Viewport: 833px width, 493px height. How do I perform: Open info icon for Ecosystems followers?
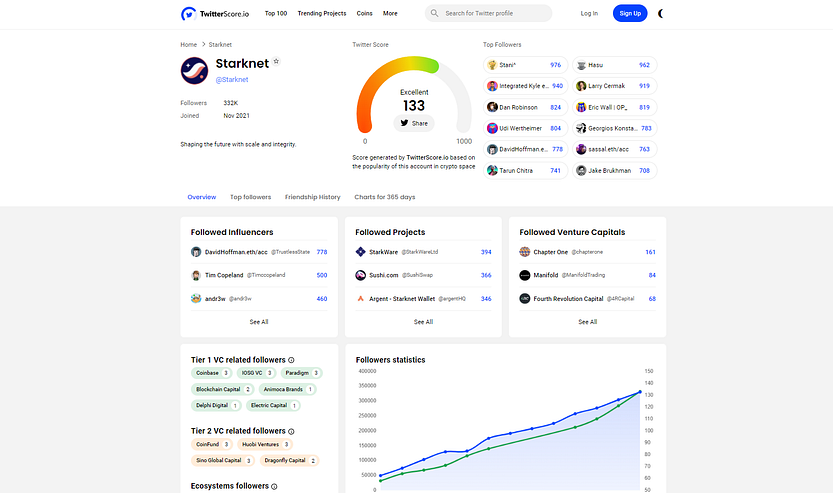click(x=274, y=487)
